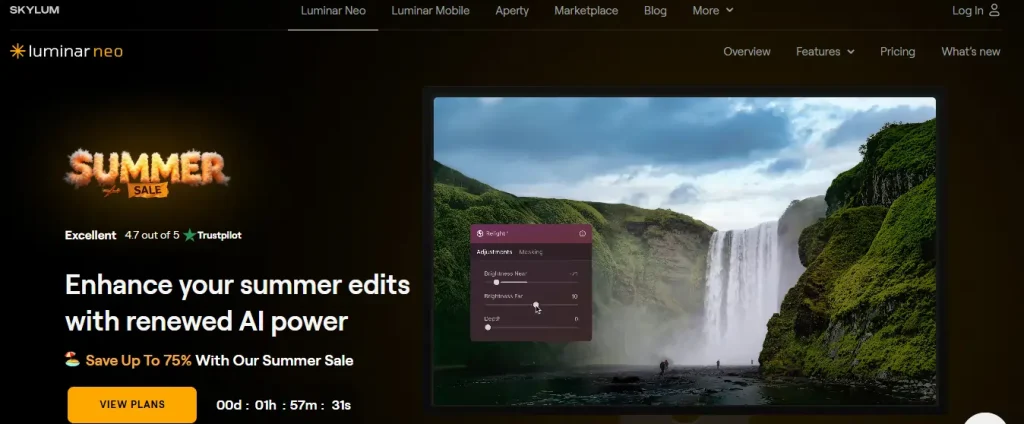Open the More dropdown menu
The height and width of the screenshot is (424, 1024).
click(712, 10)
